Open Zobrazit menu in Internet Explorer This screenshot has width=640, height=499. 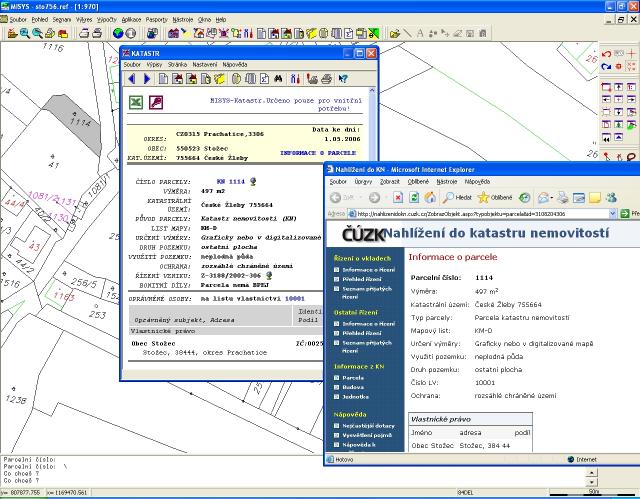point(390,182)
